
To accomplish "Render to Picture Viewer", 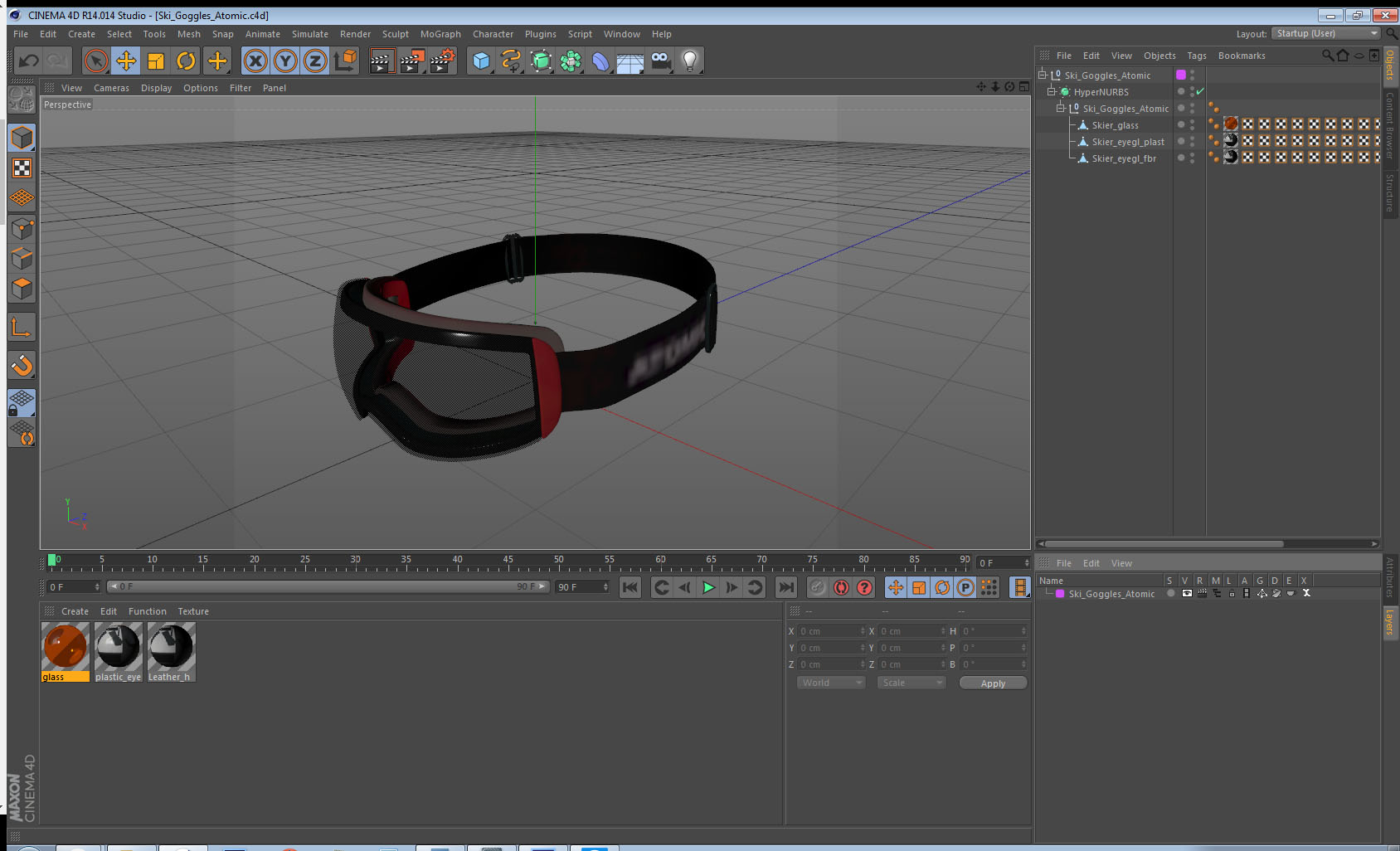I will tap(411, 61).
